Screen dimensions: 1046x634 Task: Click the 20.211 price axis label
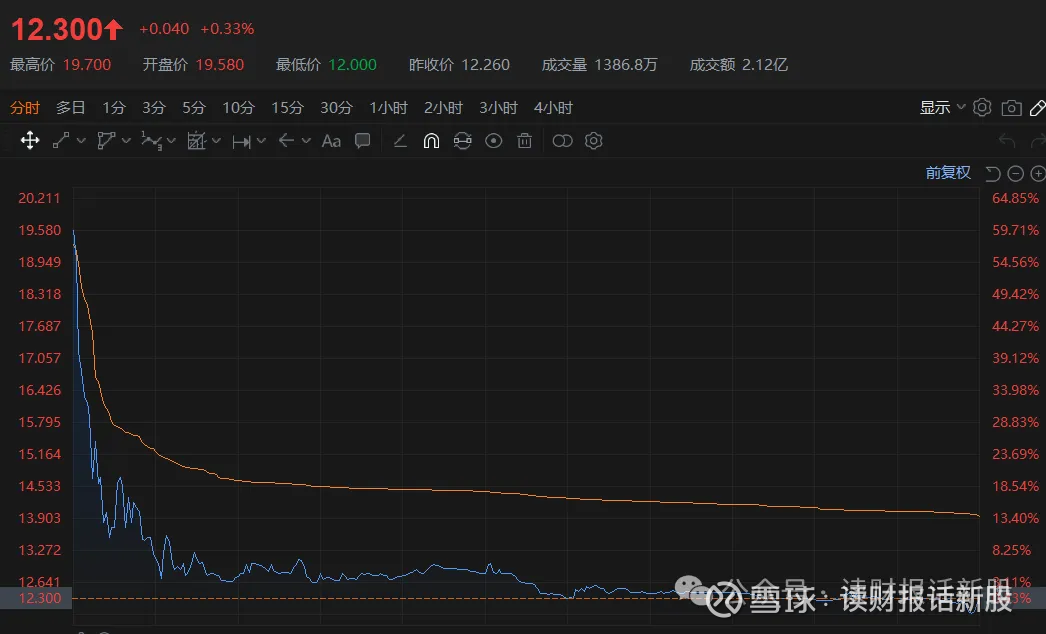point(39,198)
